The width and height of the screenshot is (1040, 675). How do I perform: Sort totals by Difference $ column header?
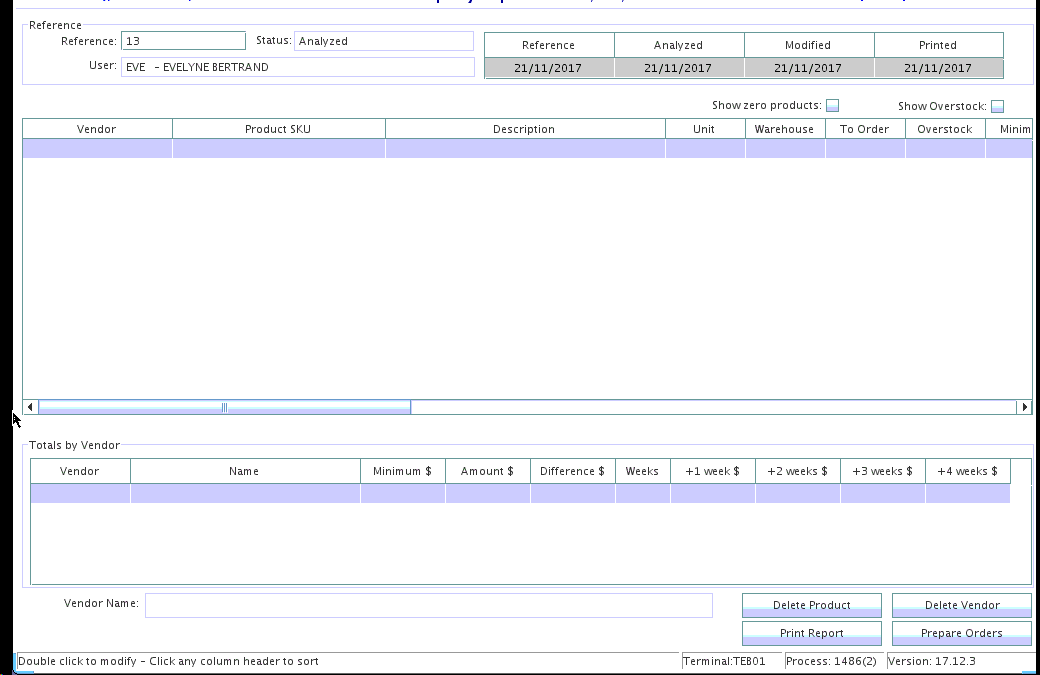point(572,471)
